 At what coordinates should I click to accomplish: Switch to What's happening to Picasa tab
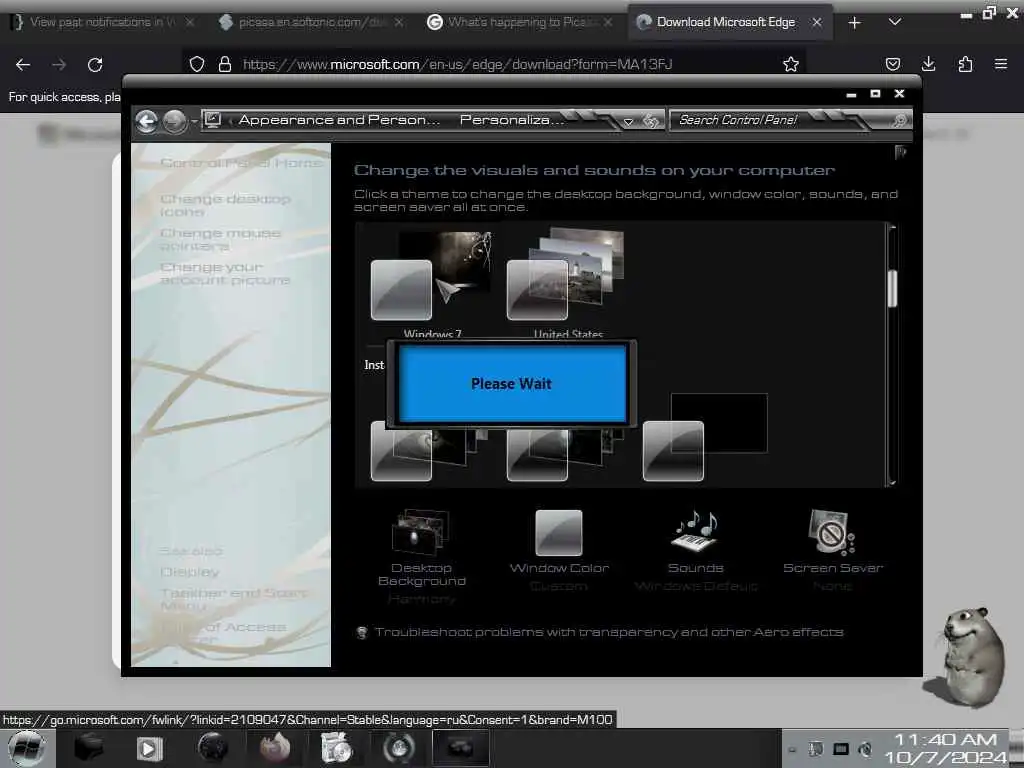[520, 22]
